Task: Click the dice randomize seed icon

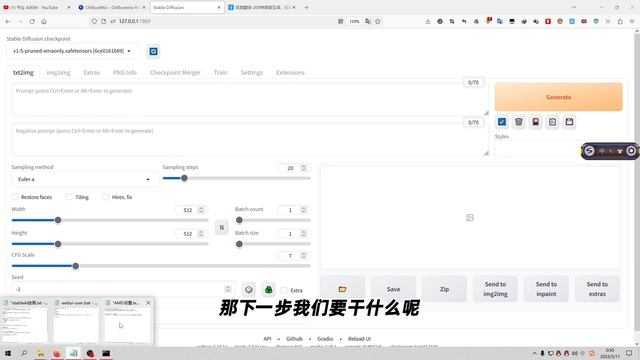Action: [249, 289]
